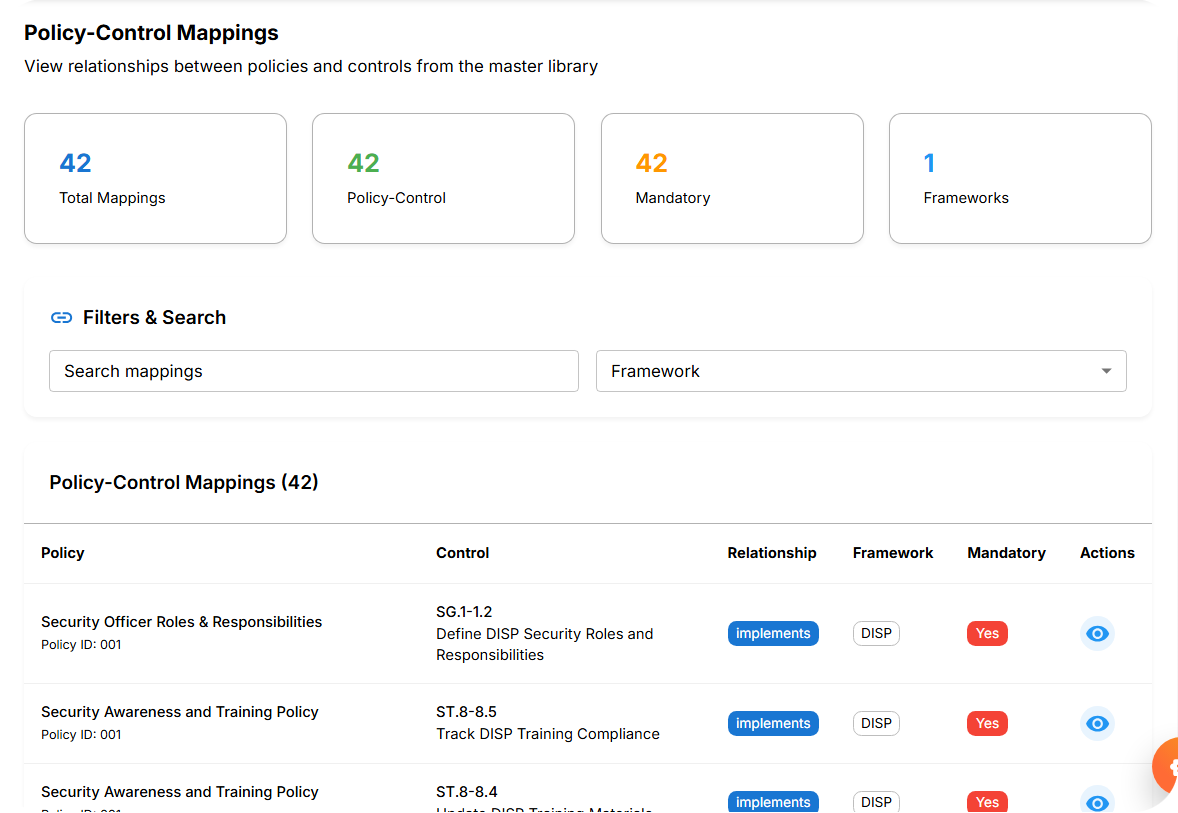Click Policy ID: 001 under Security Officer Roles
Viewport: 1178px width, 813px height.
(80, 645)
